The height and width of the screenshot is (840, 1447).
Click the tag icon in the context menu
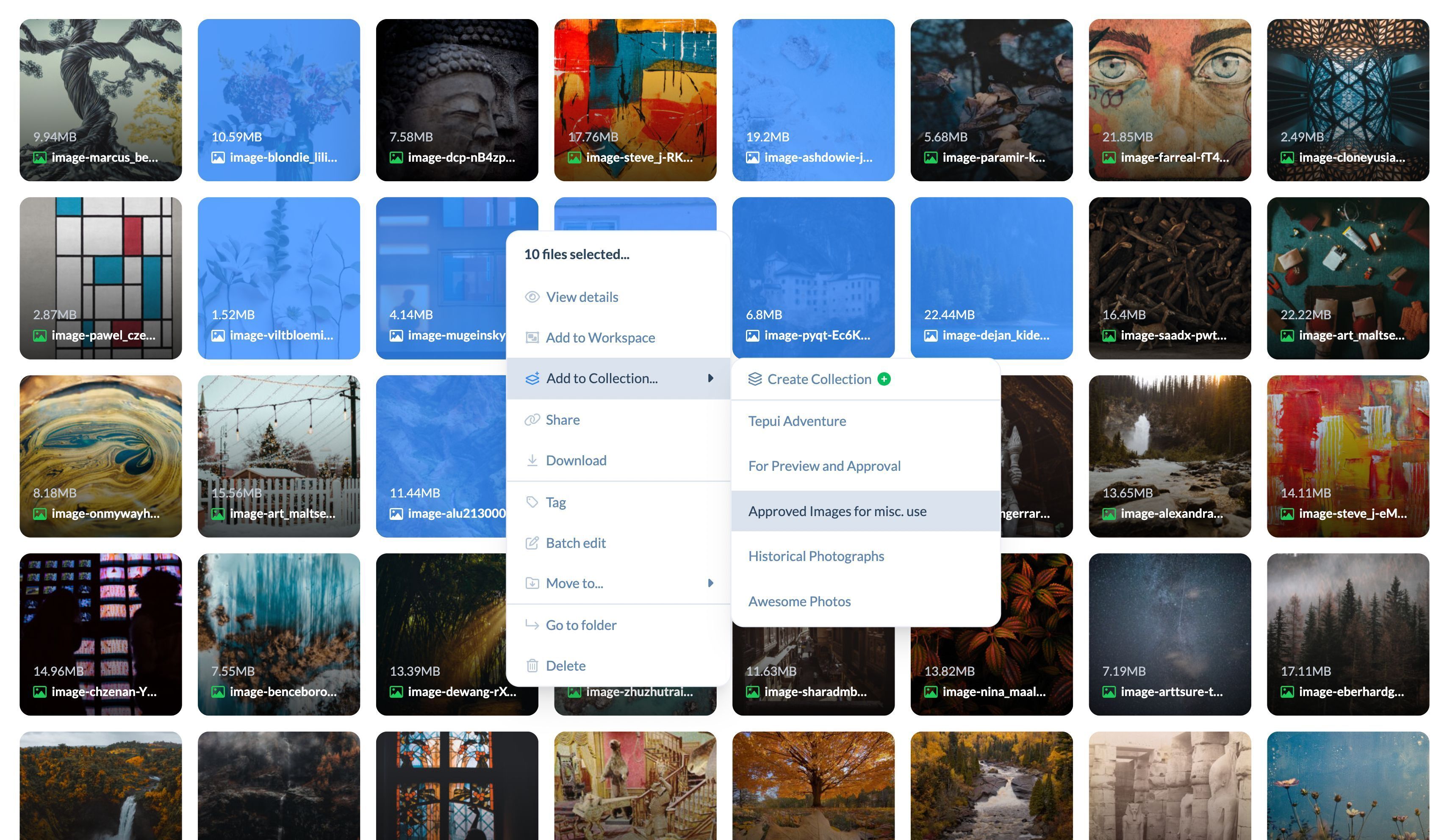point(532,502)
